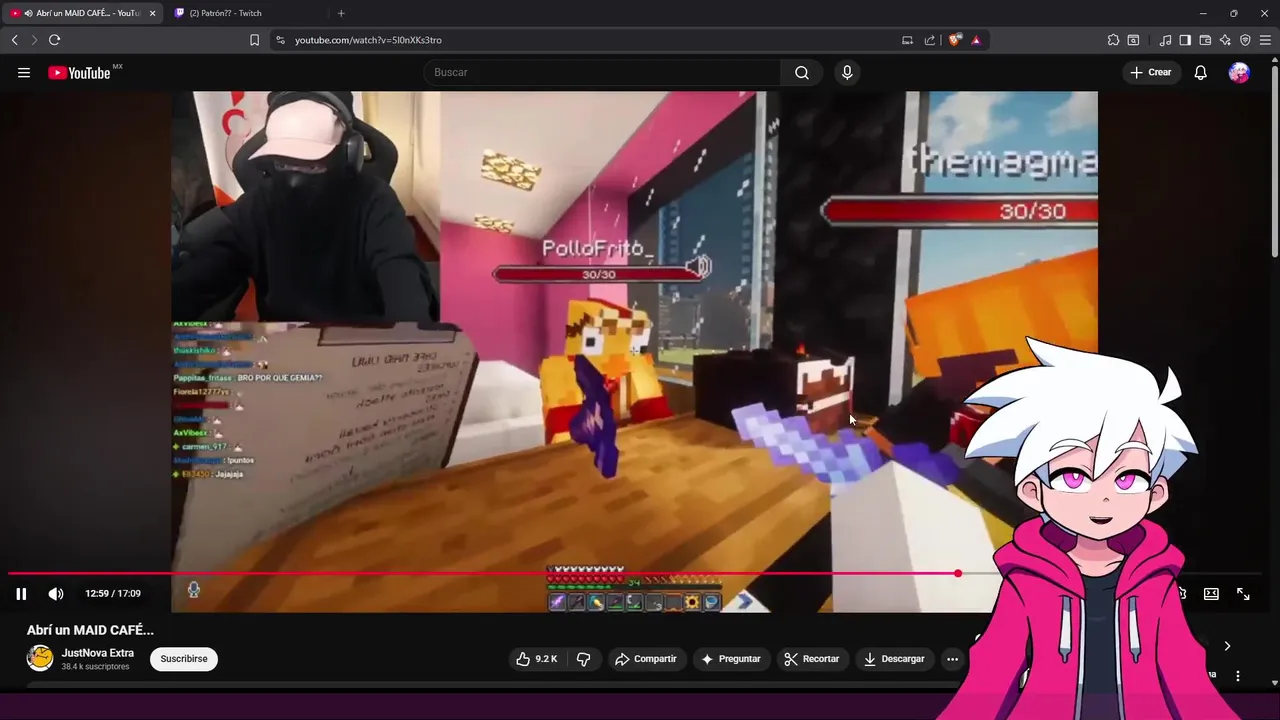This screenshot has width=1280, height=720.
Task: Open Brave Rewards triangle icon
Action: click(x=976, y=40)
